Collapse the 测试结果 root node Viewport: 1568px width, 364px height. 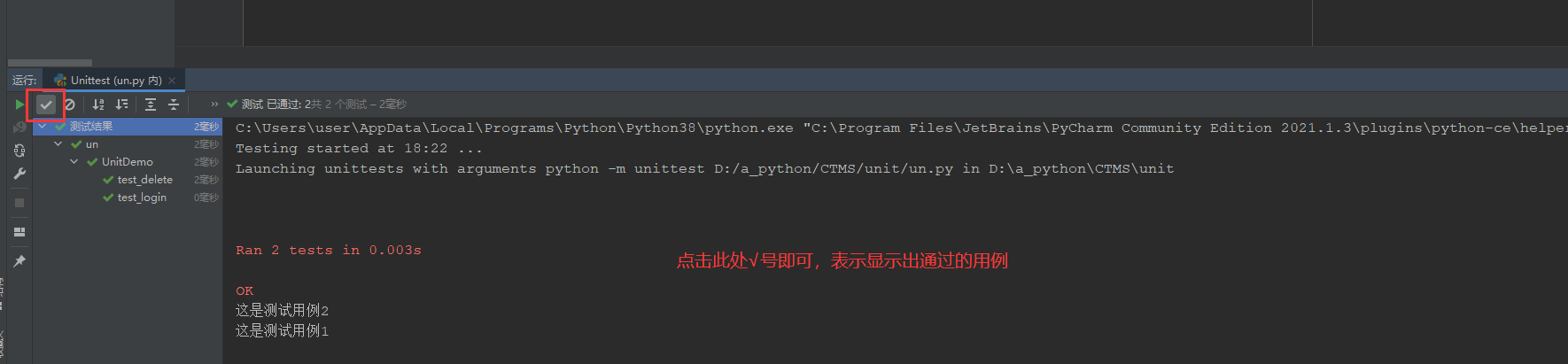43,127
